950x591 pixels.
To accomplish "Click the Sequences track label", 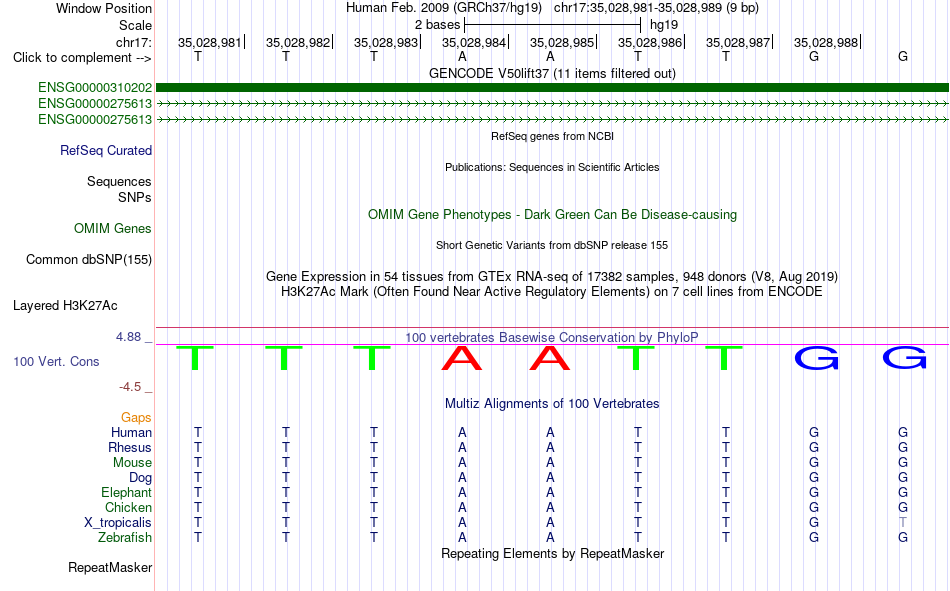I will (x=119, y=182).
